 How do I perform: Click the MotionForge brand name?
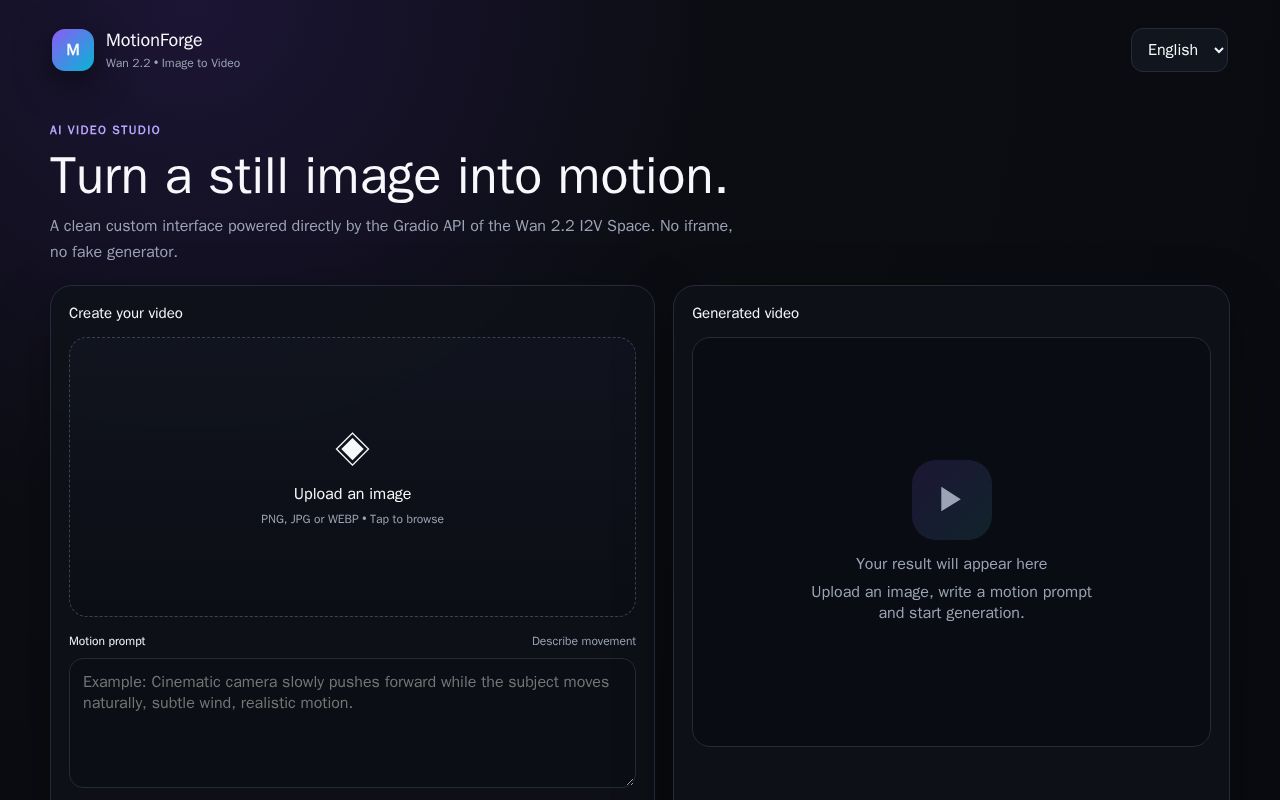pos(154,40)
